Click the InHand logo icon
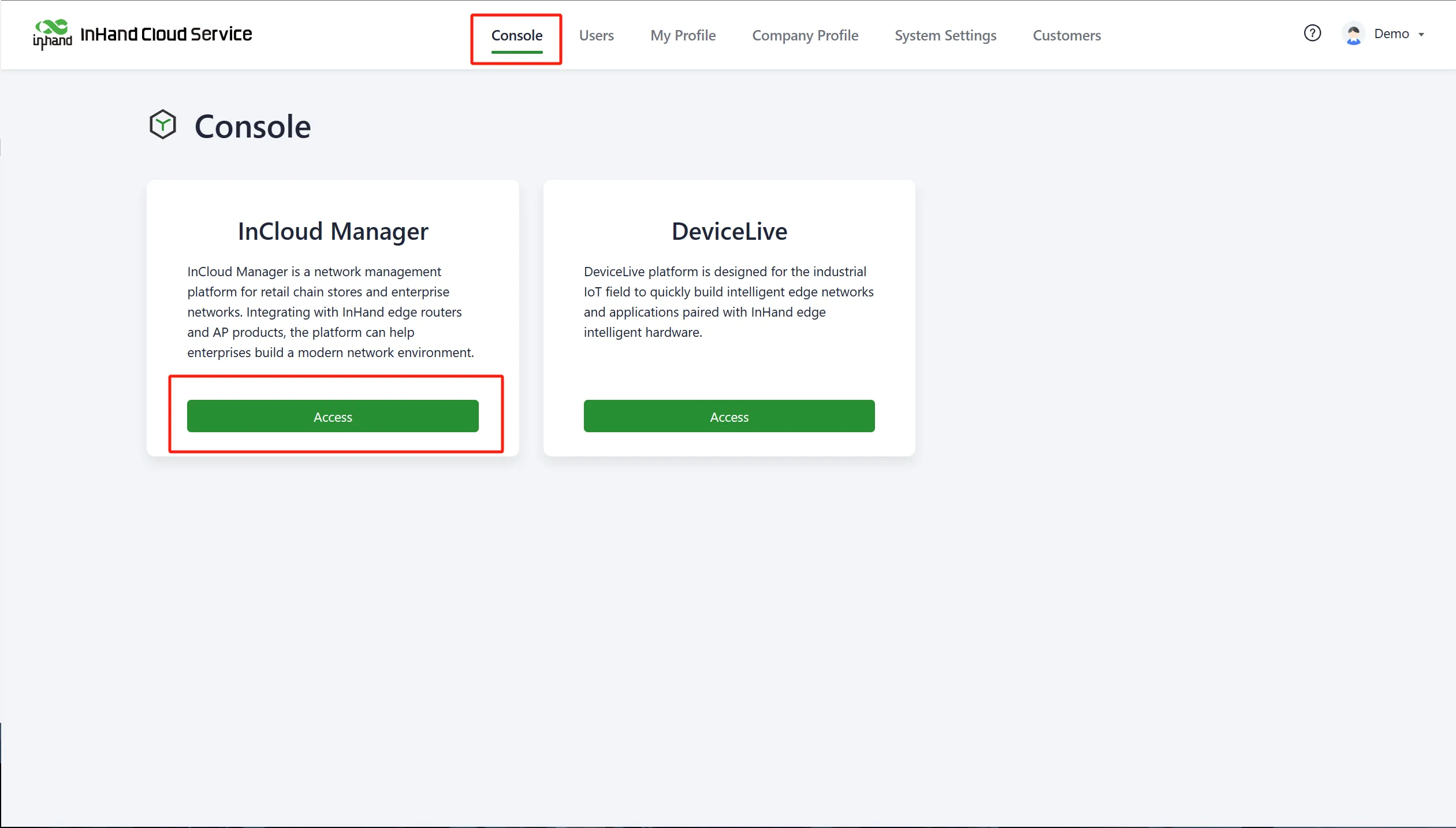 [x=53, y=34]
